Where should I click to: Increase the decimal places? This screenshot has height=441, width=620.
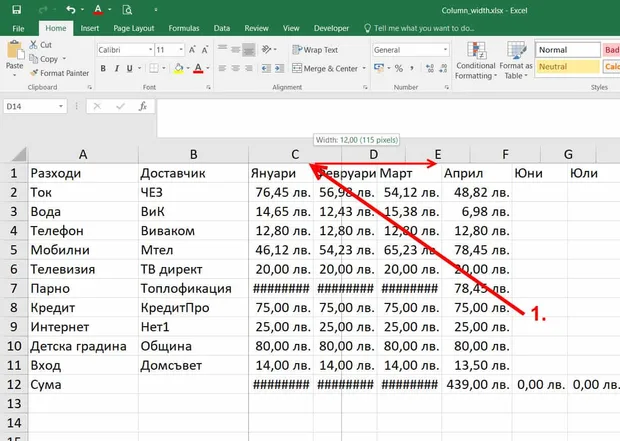430,68
